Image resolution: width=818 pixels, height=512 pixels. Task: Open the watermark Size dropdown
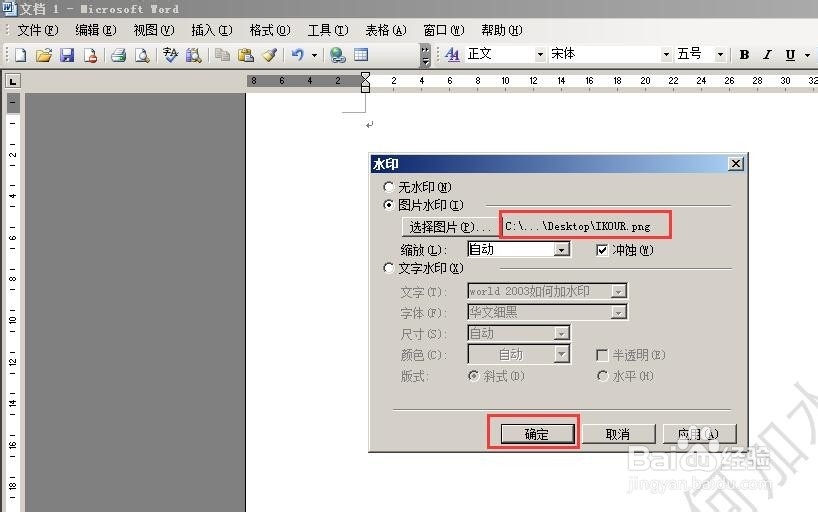click(561, 333)
